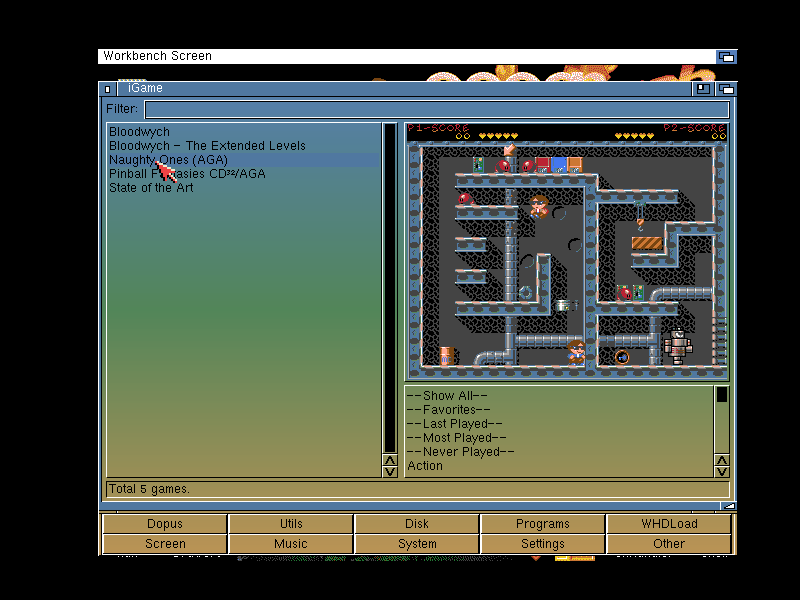
Task: Open the Dopus launcher button
Action: click(163, 523)
